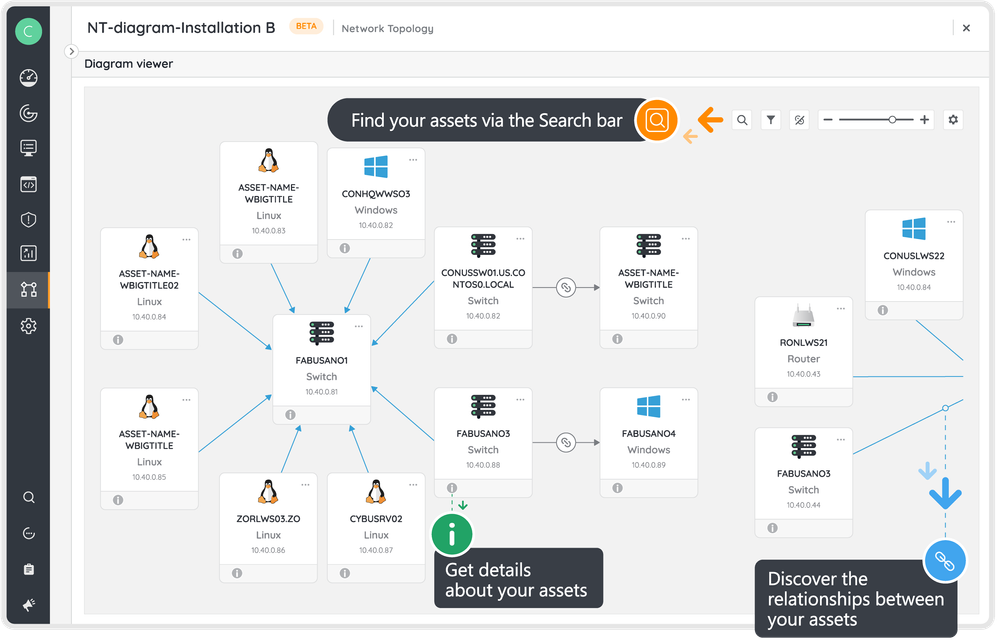
Task: Toggle link icon after CONUSSW01 switch
Action: (x=565, y=287)
